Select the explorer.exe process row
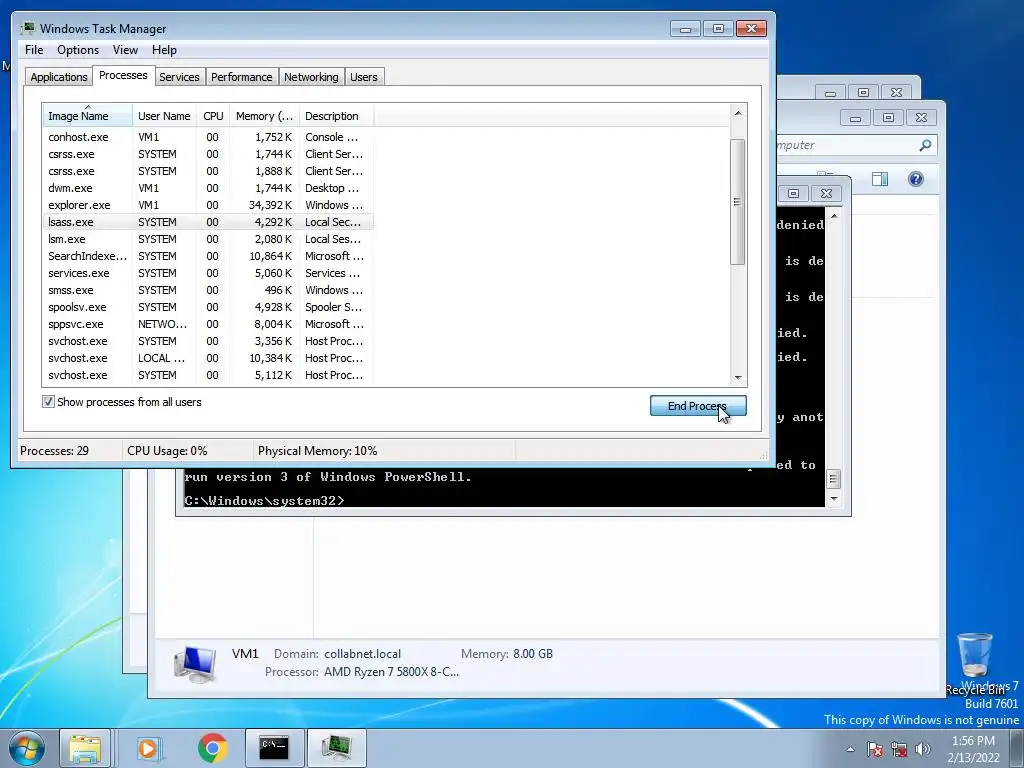 [x=208, y=205]
